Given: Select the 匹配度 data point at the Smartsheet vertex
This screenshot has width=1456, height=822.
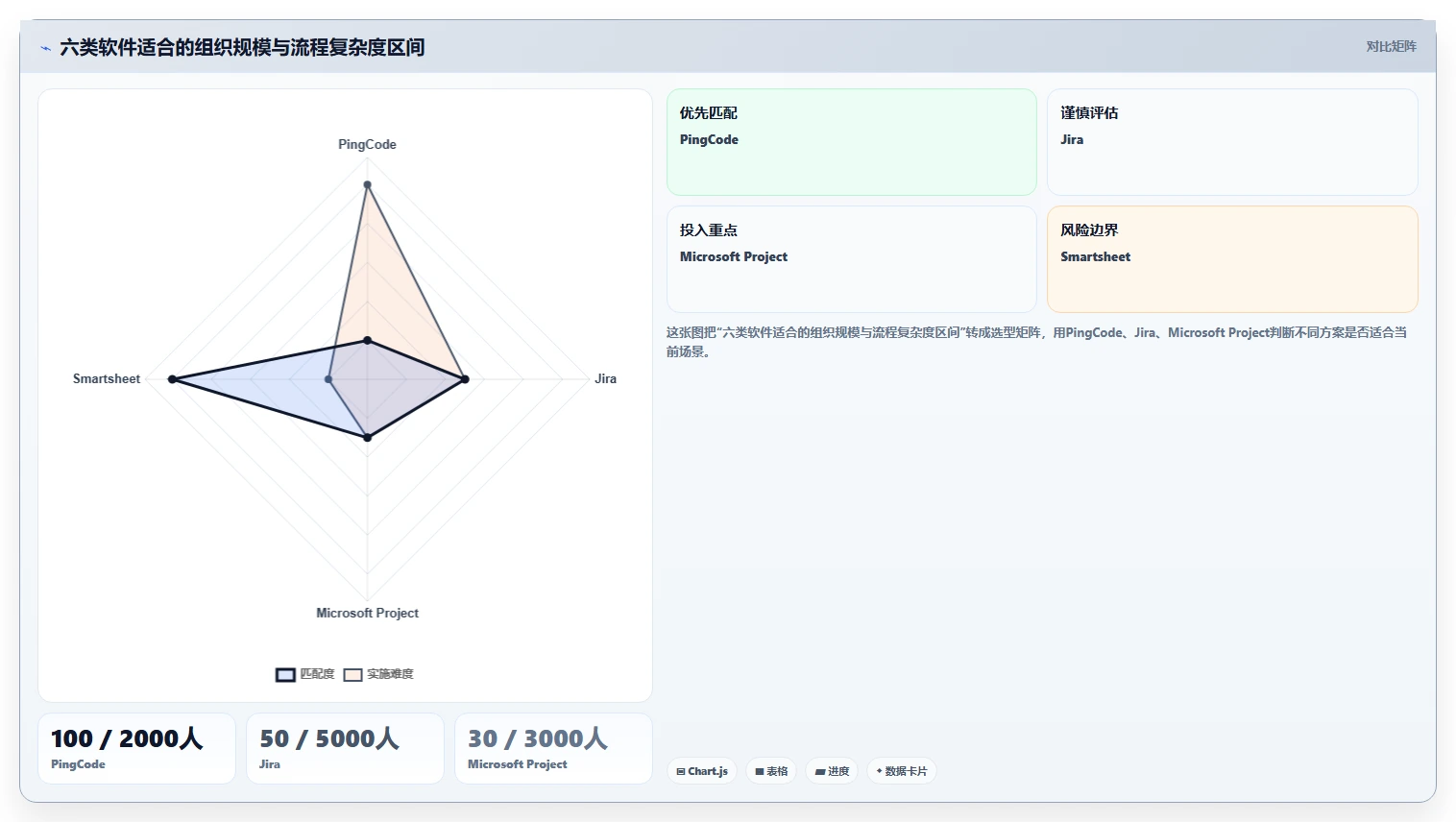Looking at the screenshot, I should 172,379.
